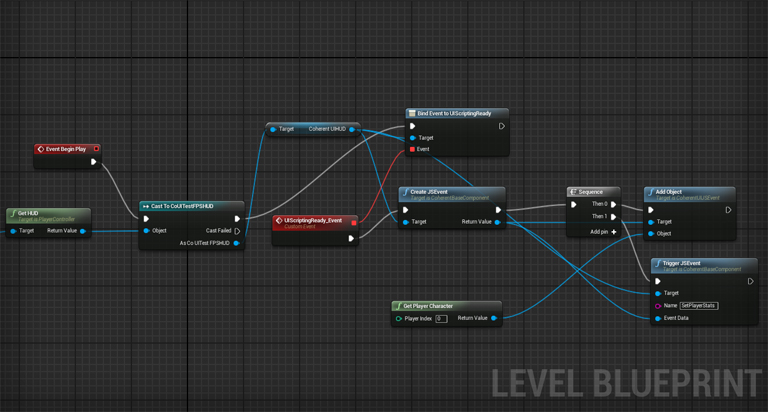Click the Cast Failed execution pin

click(237, 231)
